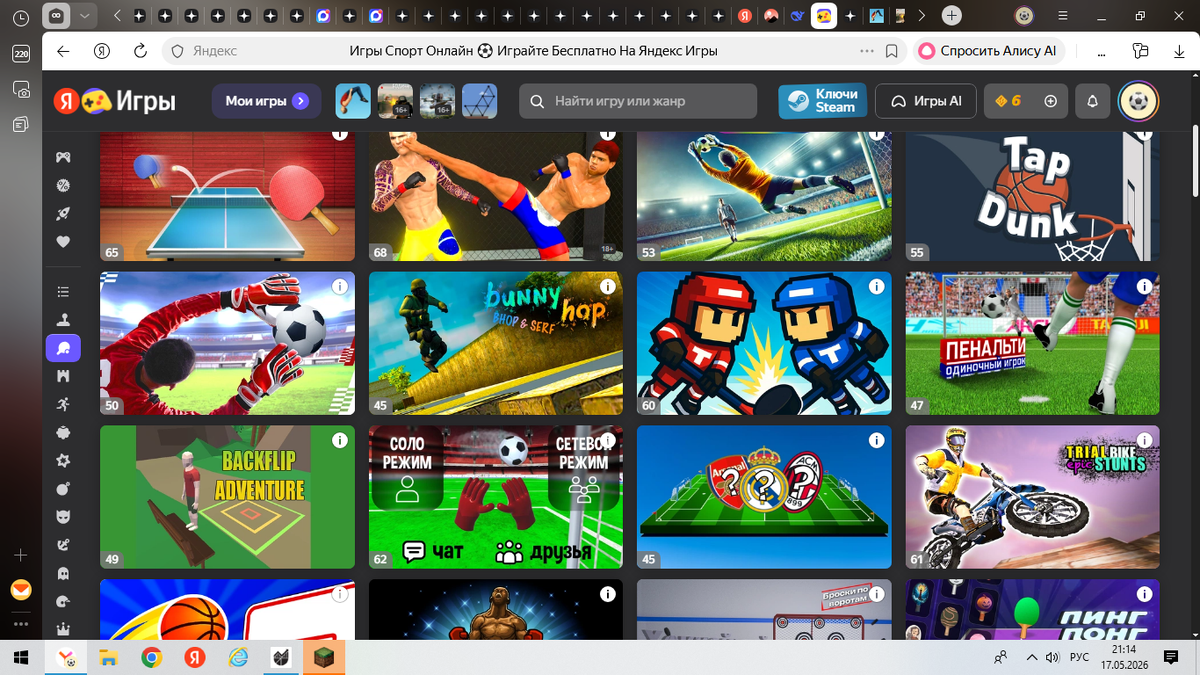Click the highlighted sport helmet category icon
This screenshot has height=675, width=1200.
click(63, 348)
